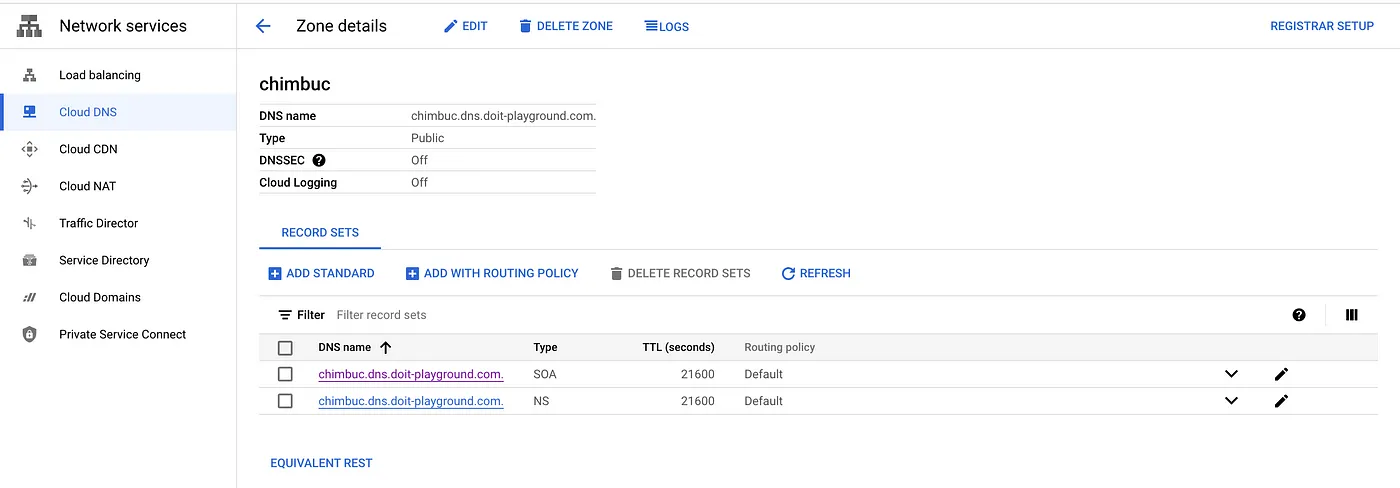Image resolution: width=1400 pixels, height=488 pixels.
Task: Expand the SOA record row details
Action: click(x=1231, y=374)
